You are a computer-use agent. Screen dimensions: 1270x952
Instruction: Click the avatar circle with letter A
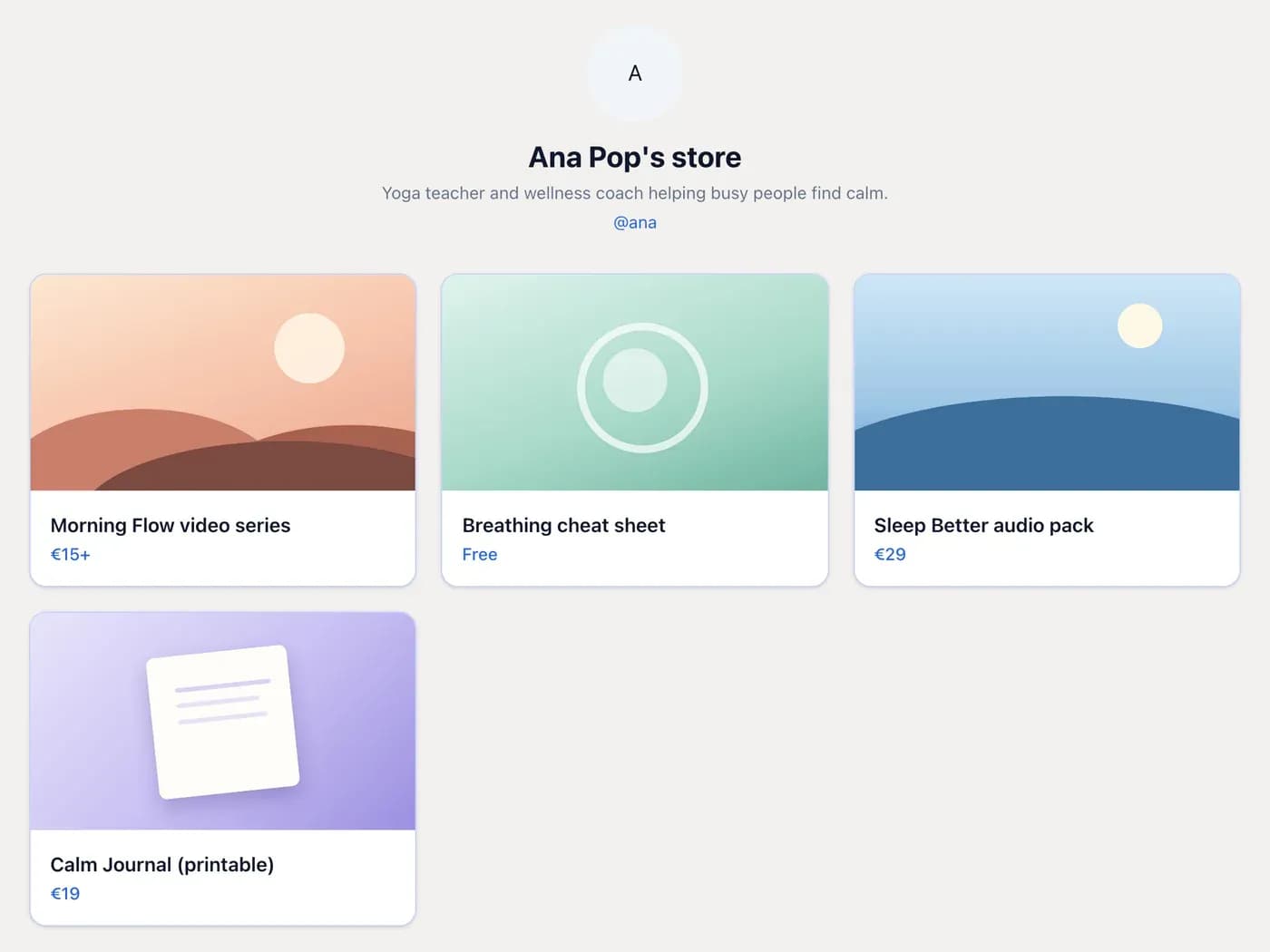635,73
